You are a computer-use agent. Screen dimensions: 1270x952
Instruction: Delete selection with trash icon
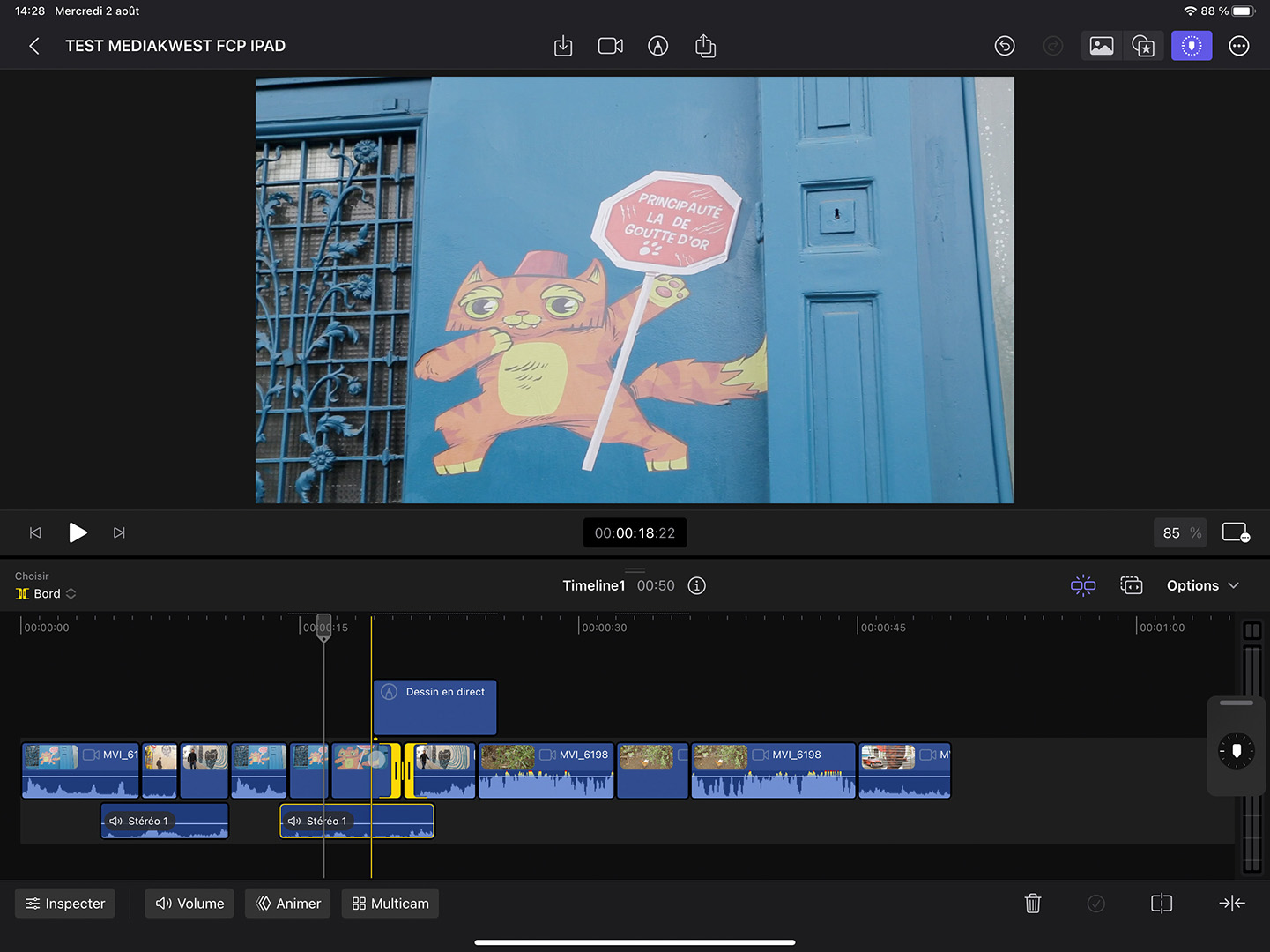[x=1033, y=904]
